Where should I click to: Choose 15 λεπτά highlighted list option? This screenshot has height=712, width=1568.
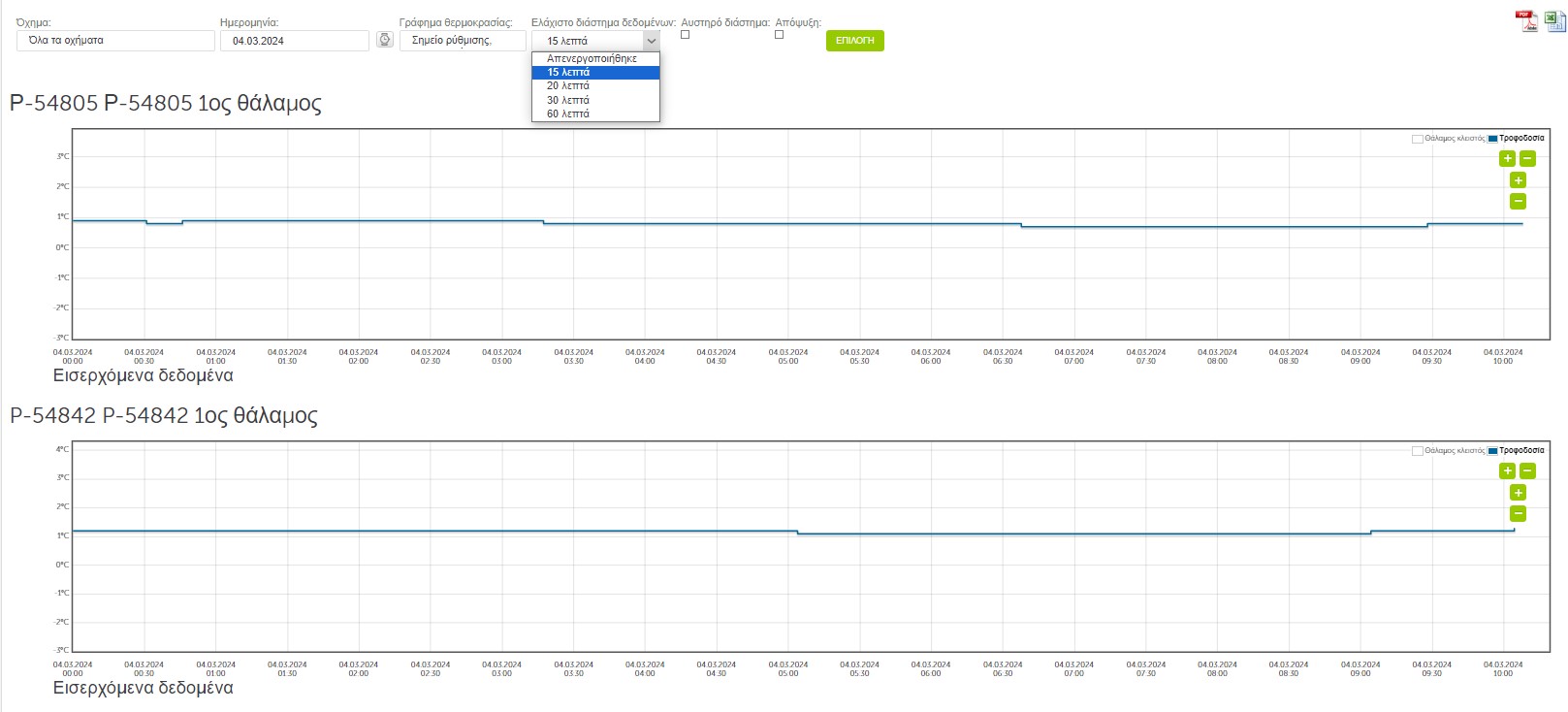595,72
